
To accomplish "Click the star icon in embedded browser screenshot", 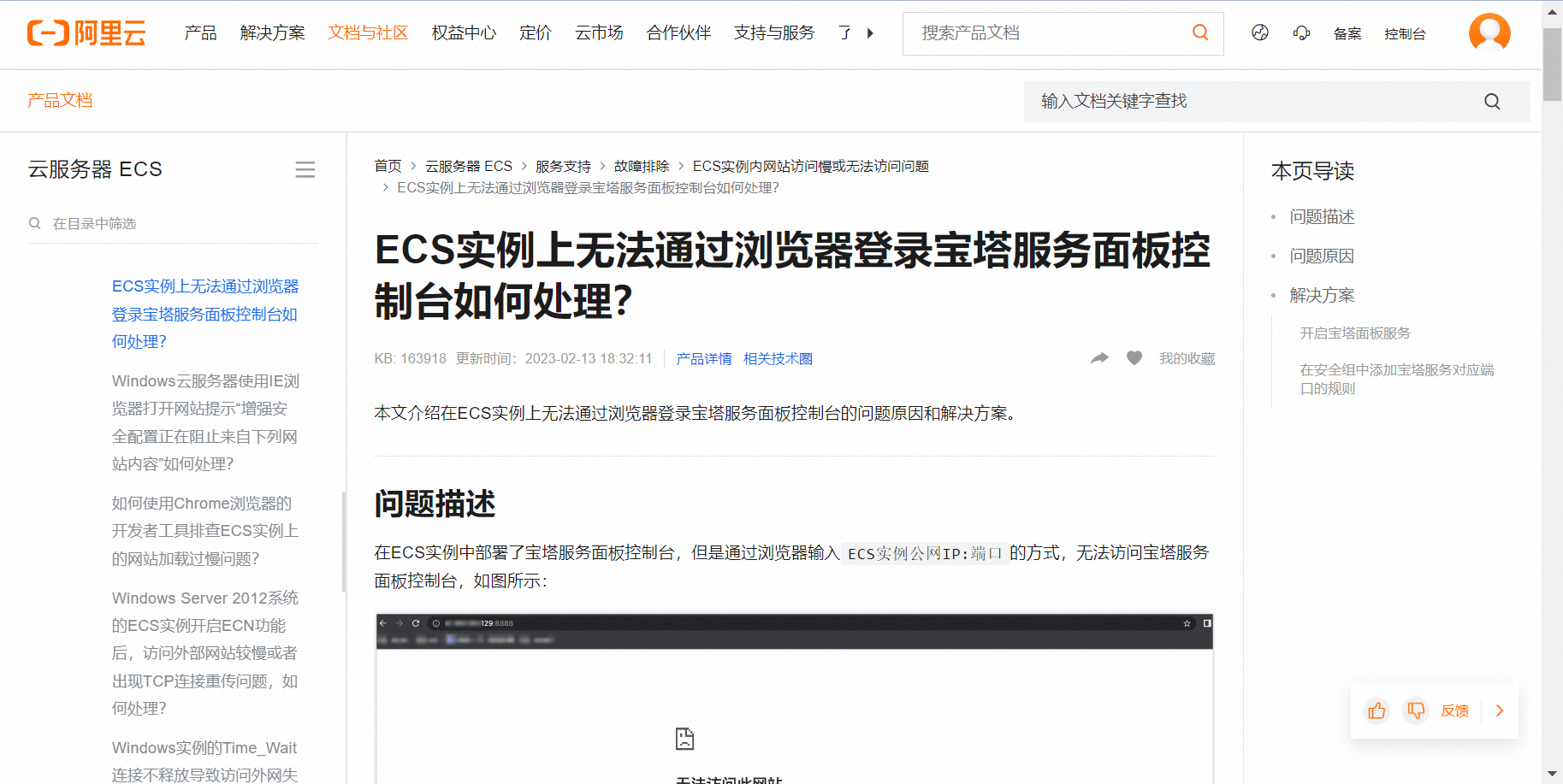I will (1187, 623).
